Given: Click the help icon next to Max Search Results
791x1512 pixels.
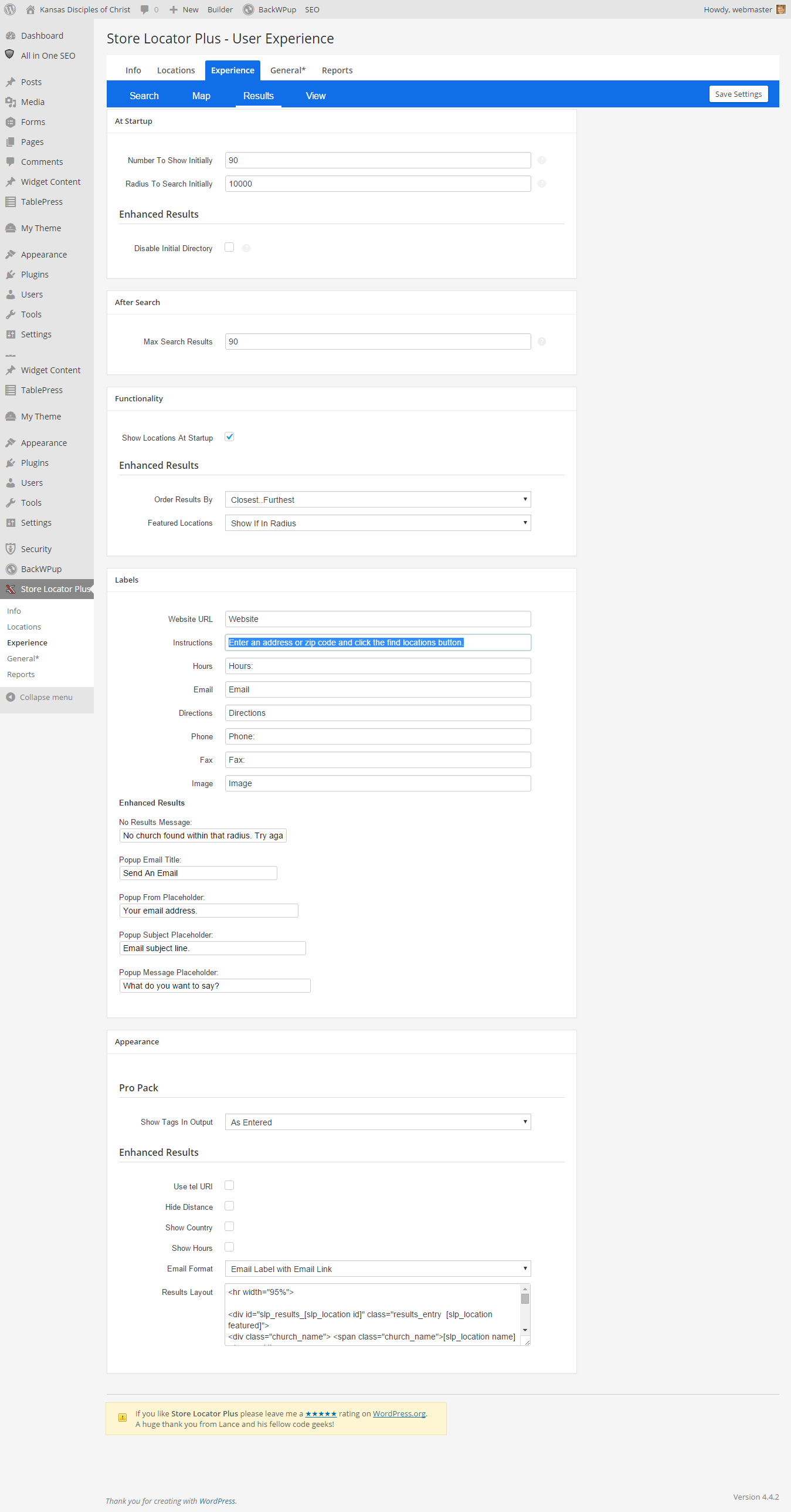Looking at the screenshot, I should pos(542,341).
